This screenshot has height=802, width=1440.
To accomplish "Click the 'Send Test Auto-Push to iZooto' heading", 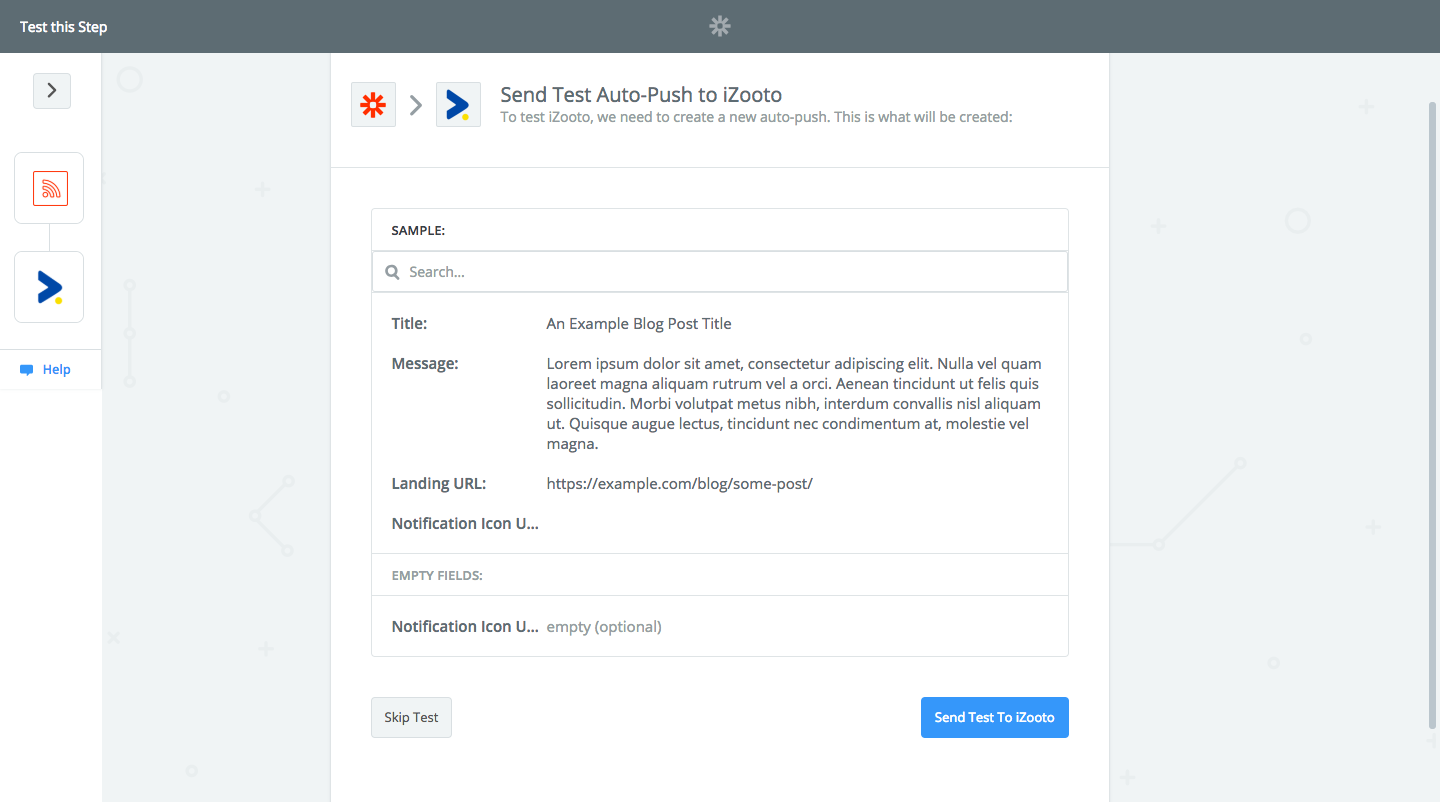I will click(641, 95).
